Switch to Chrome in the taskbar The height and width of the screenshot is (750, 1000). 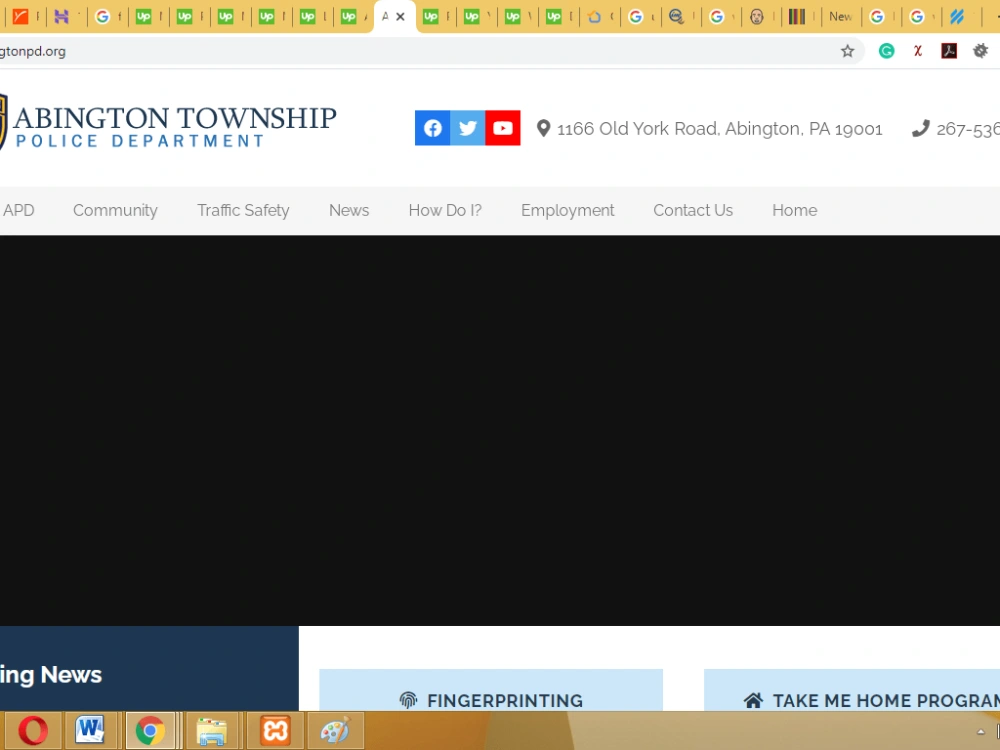[x=150, y=730]
